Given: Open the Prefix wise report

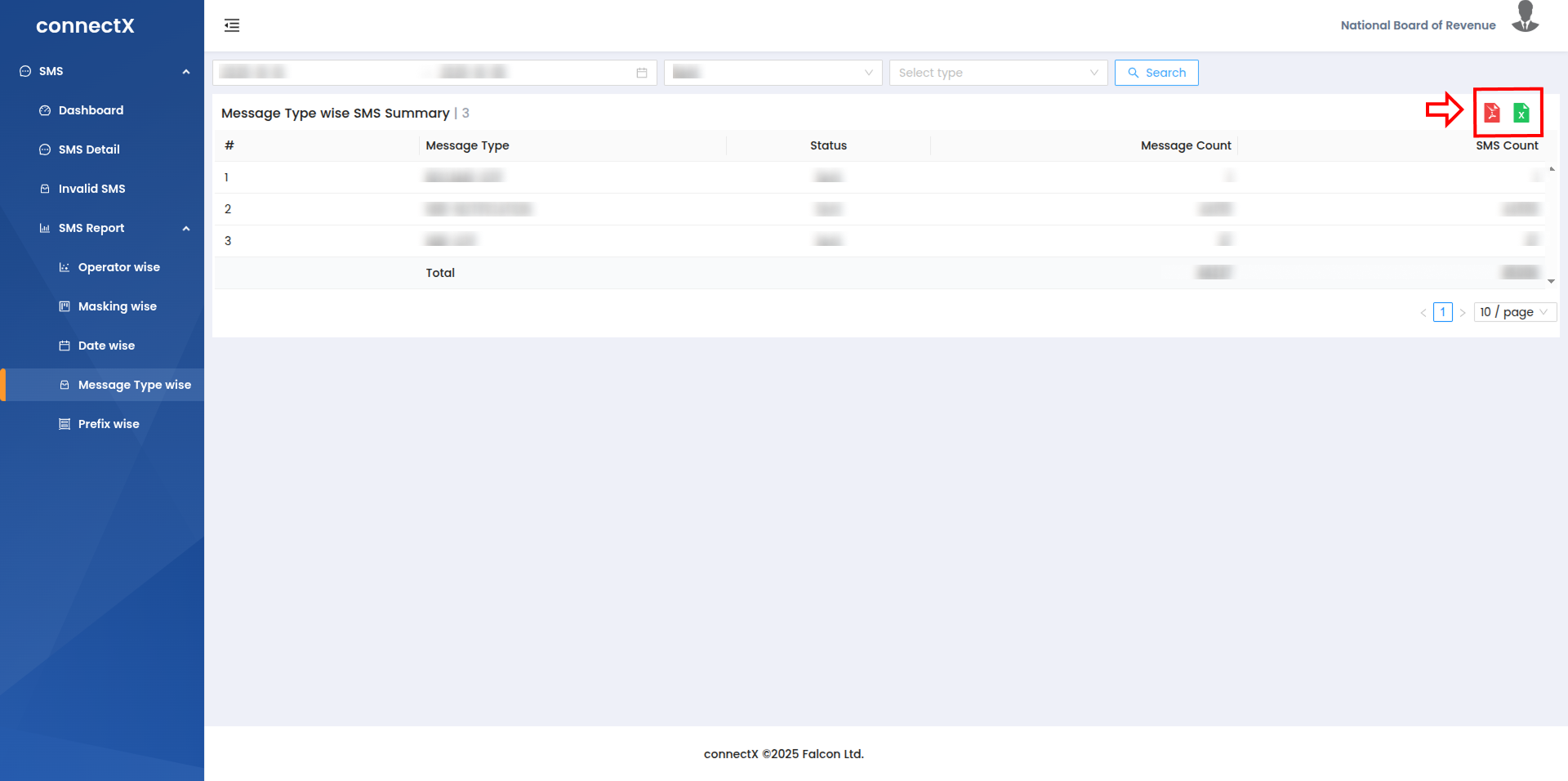Looking at the screenshot, I should click(109, 424).
